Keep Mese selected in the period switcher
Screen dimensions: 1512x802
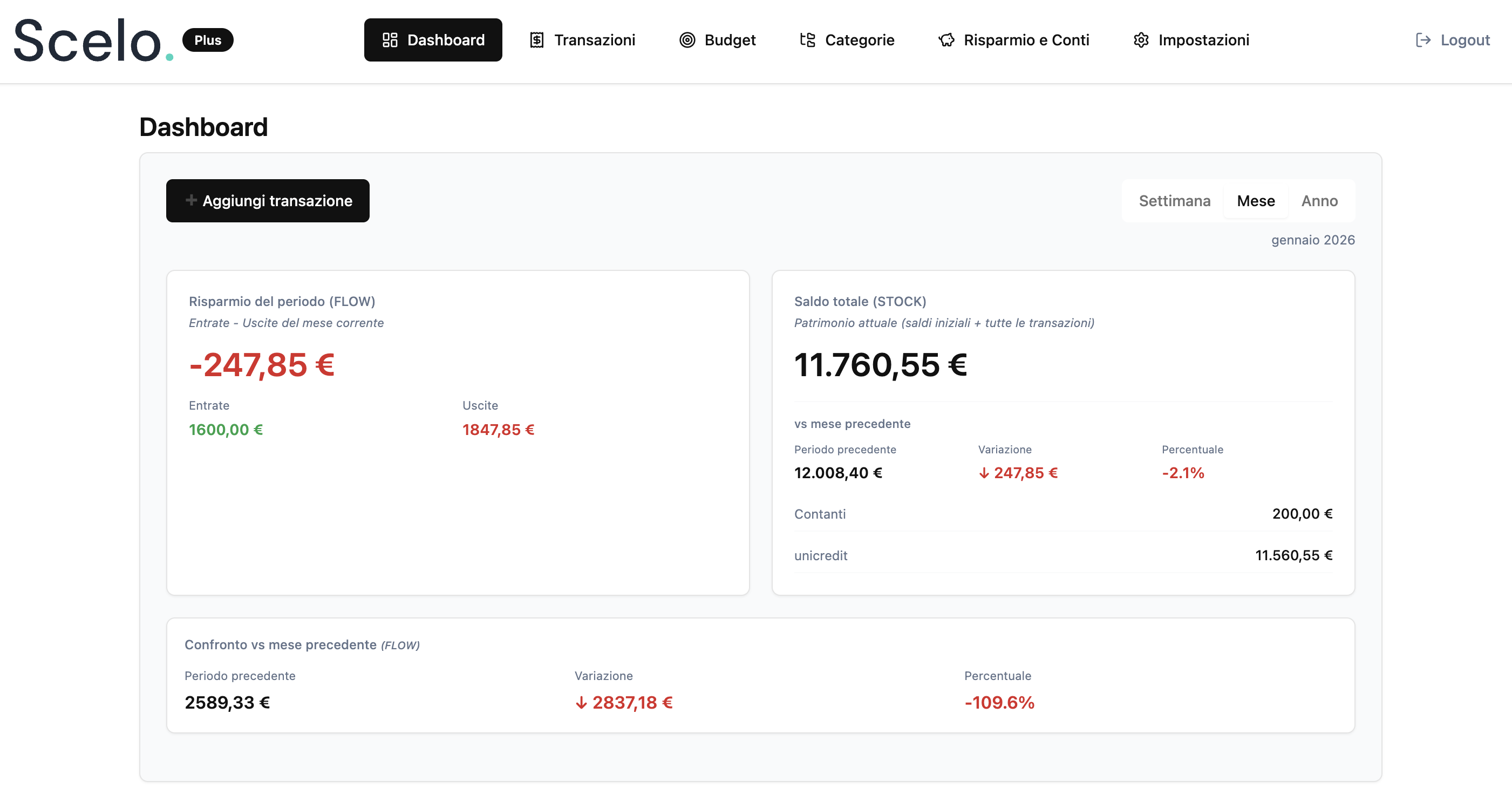[1256, 200]
